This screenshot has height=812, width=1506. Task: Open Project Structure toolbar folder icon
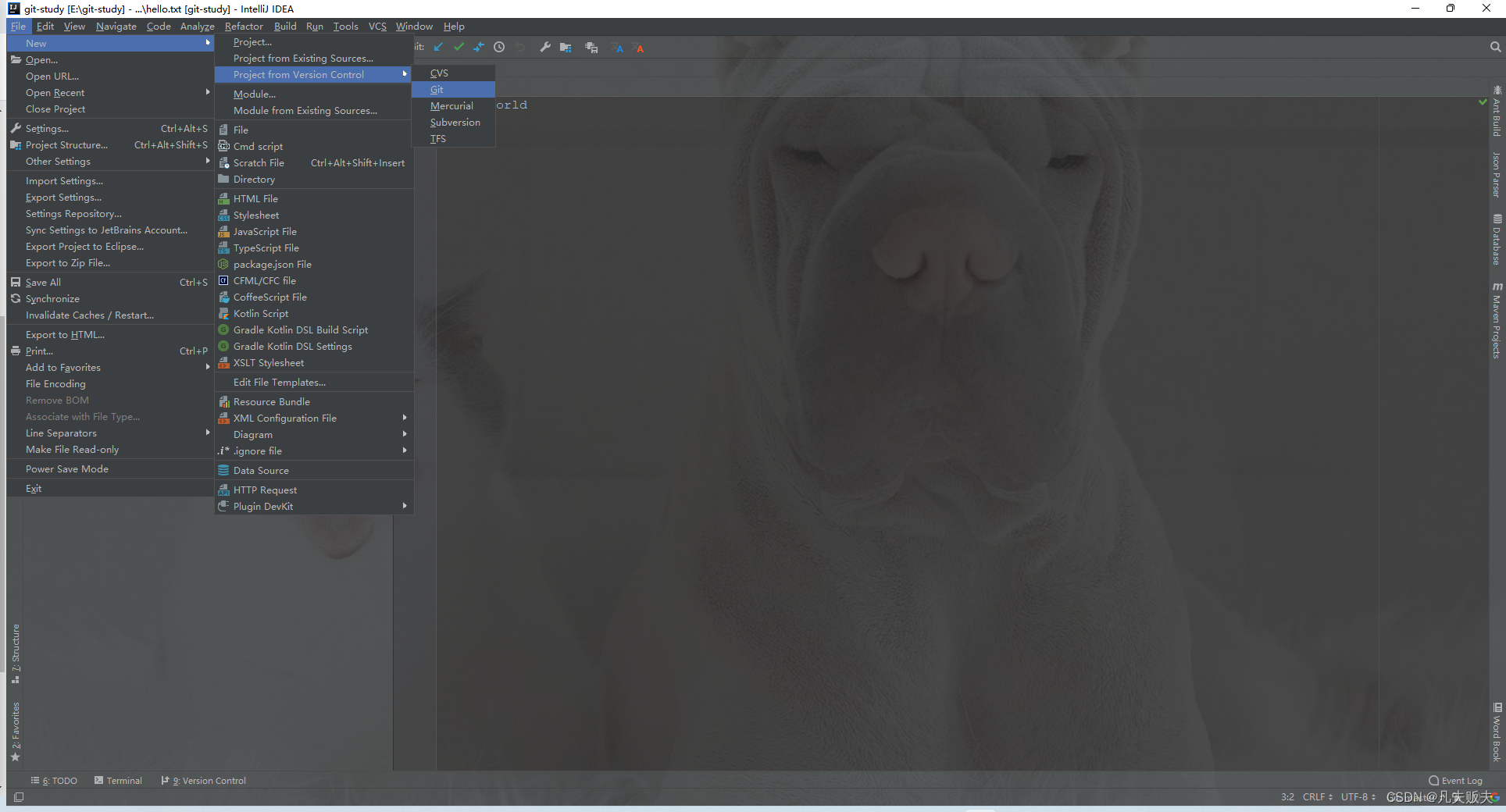point(566,48)
